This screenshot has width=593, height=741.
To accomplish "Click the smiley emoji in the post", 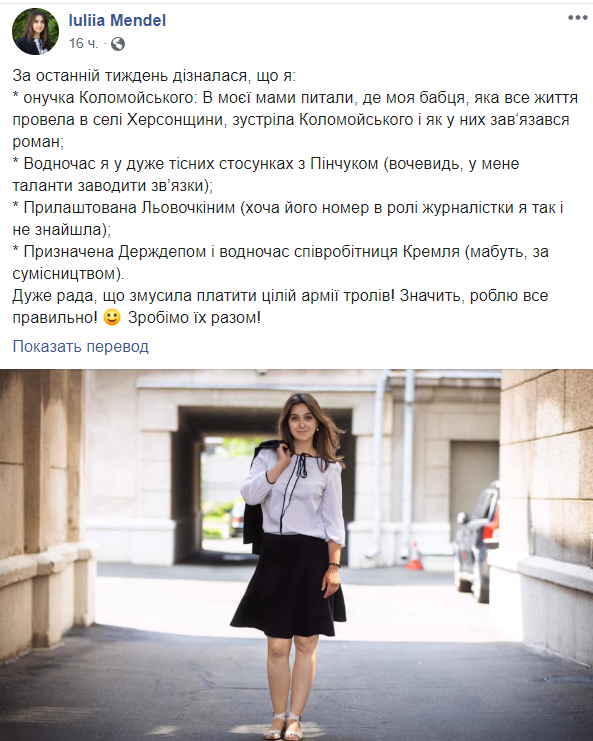I will (x=112, y=317).
